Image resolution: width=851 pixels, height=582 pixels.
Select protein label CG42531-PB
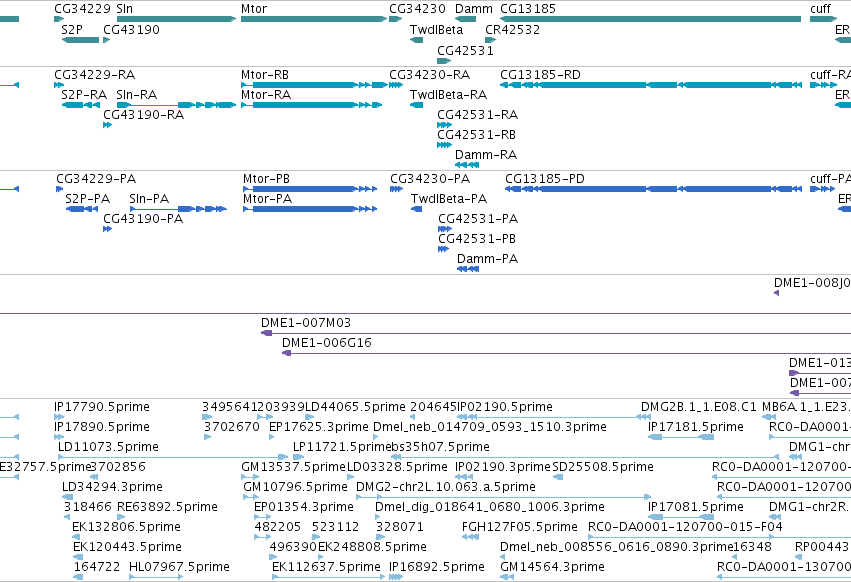[x=477, y=239]
